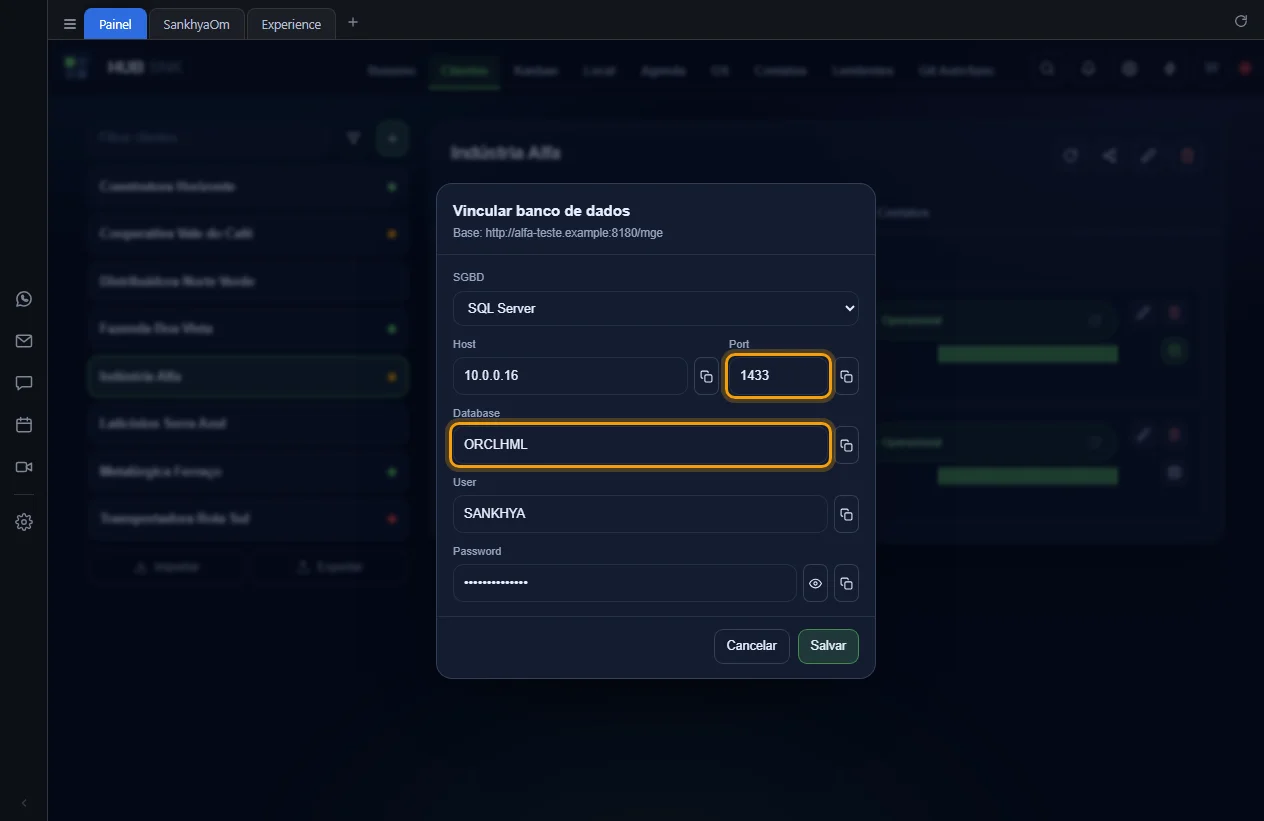The width and height of the screenshot is (1264, 821).
Task: Focus the Port field containing 1433
Action: [778, 376]
